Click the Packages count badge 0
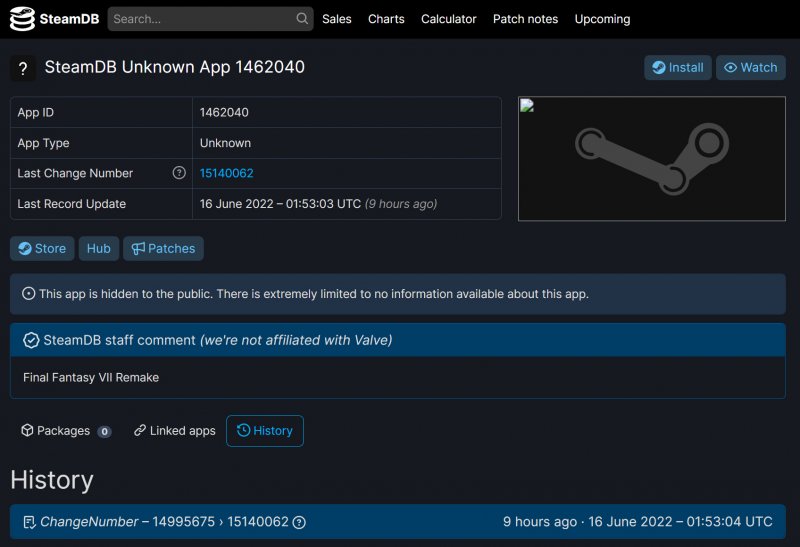The width and height of the screenshot is (800, 547). [x=104, y=432]
